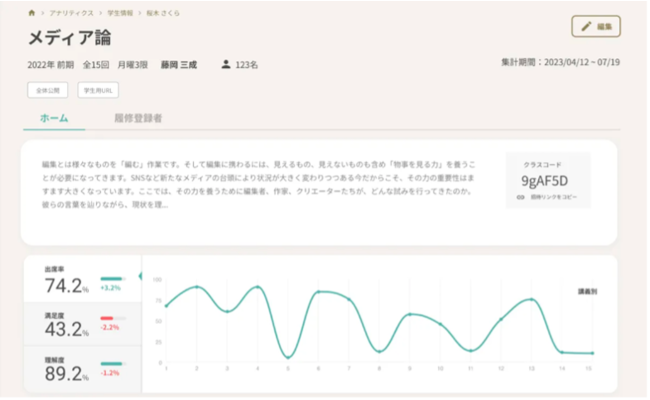The height and width of the screenshot is (400, 650).
Task: Click the lowest chart point at lecture 5
Action: (x=288, y=357)
